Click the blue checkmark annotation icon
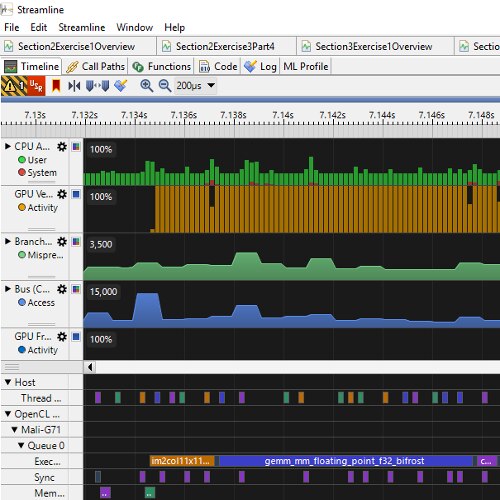Screen dimensions: 500x500 [121, 86]
